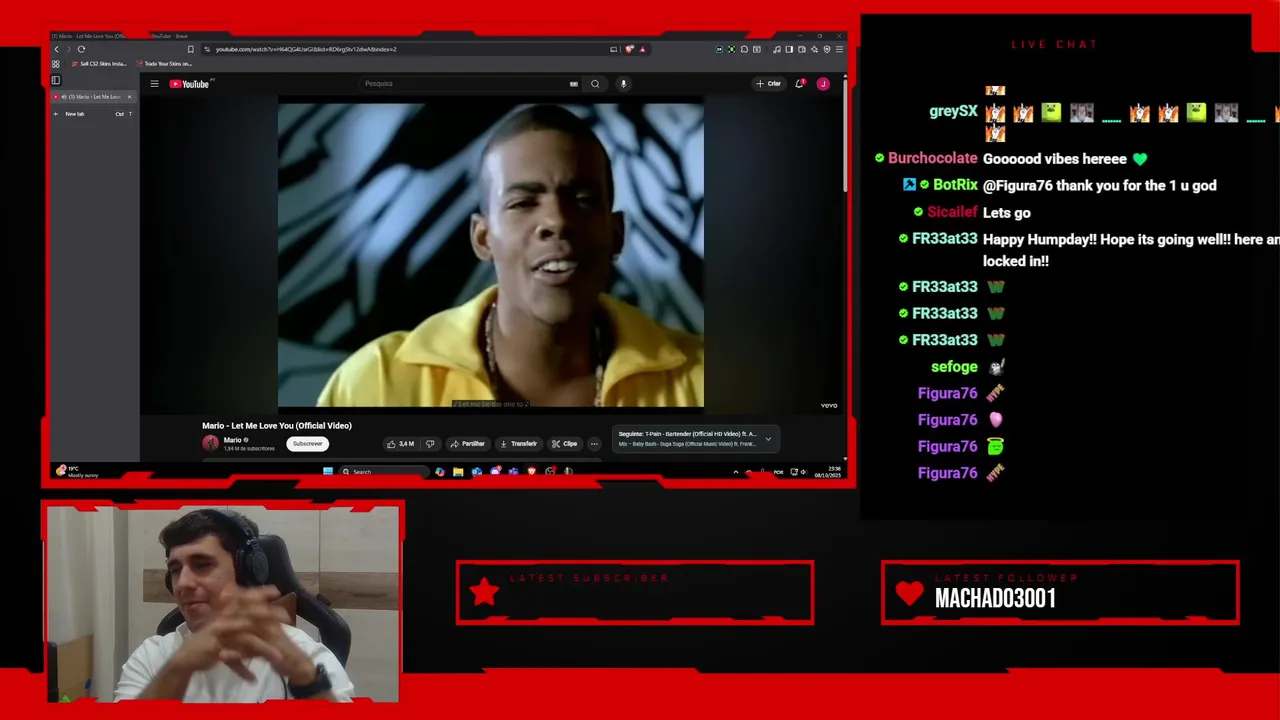Click the Criar create button

click(769, 84)
